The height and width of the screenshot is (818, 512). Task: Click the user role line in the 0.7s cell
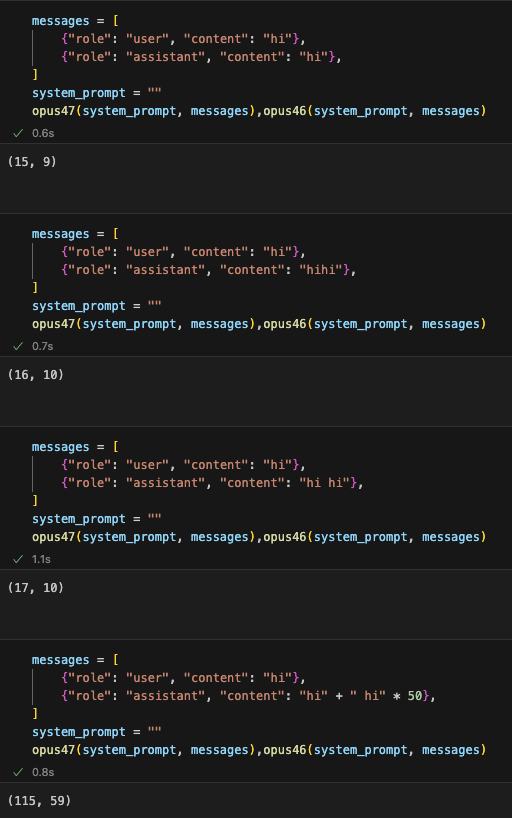click(x=183, y=251)
